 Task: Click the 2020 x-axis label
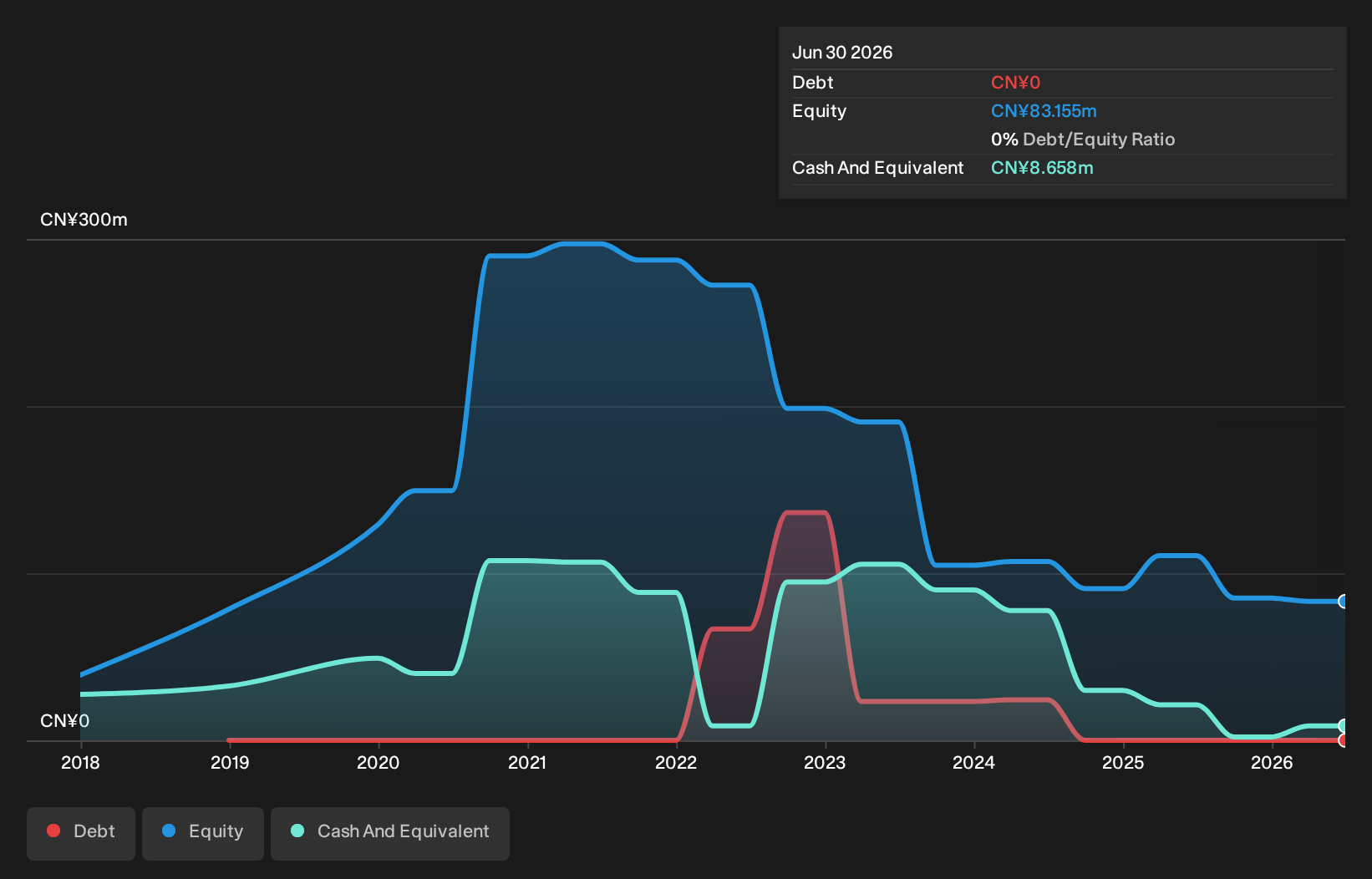(379, 763)
